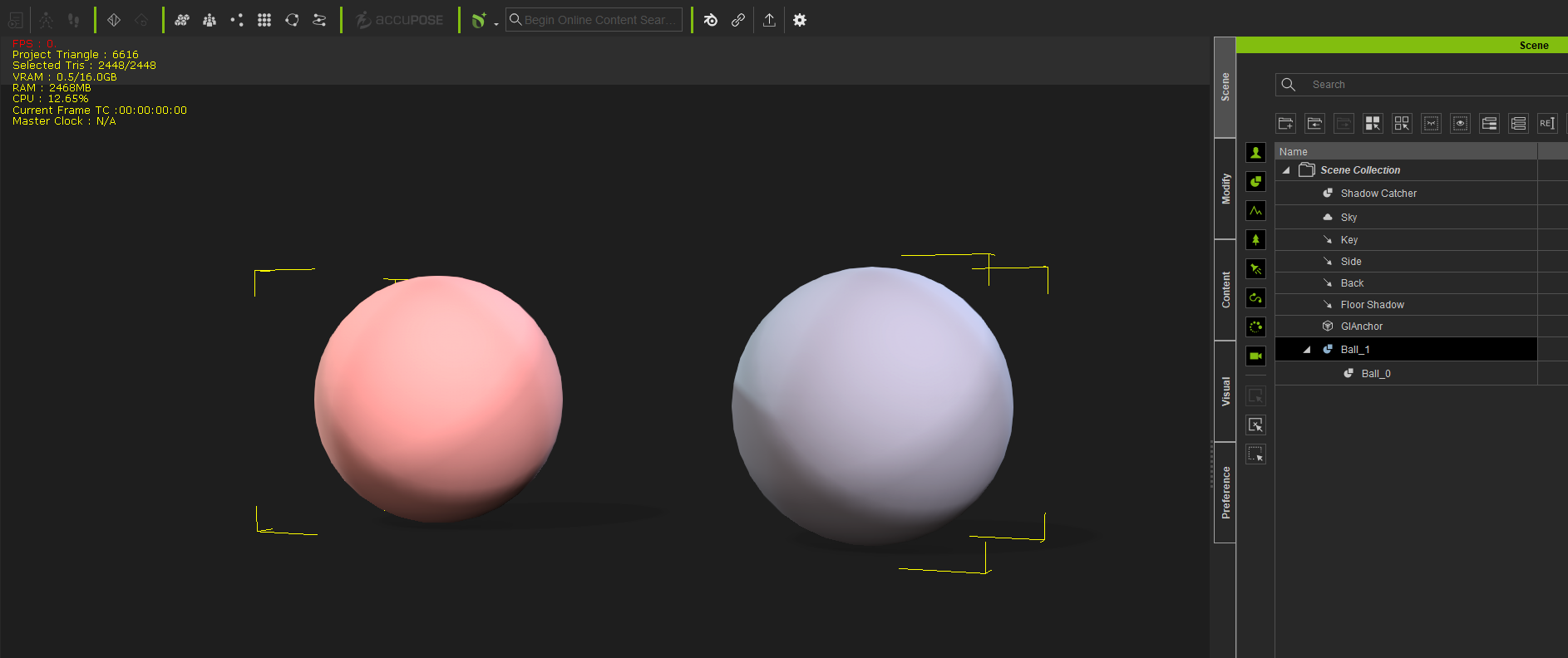Click the dotted marquee selection cursor icon
The image size is (1568, 658).
(x=1256, y=454)
